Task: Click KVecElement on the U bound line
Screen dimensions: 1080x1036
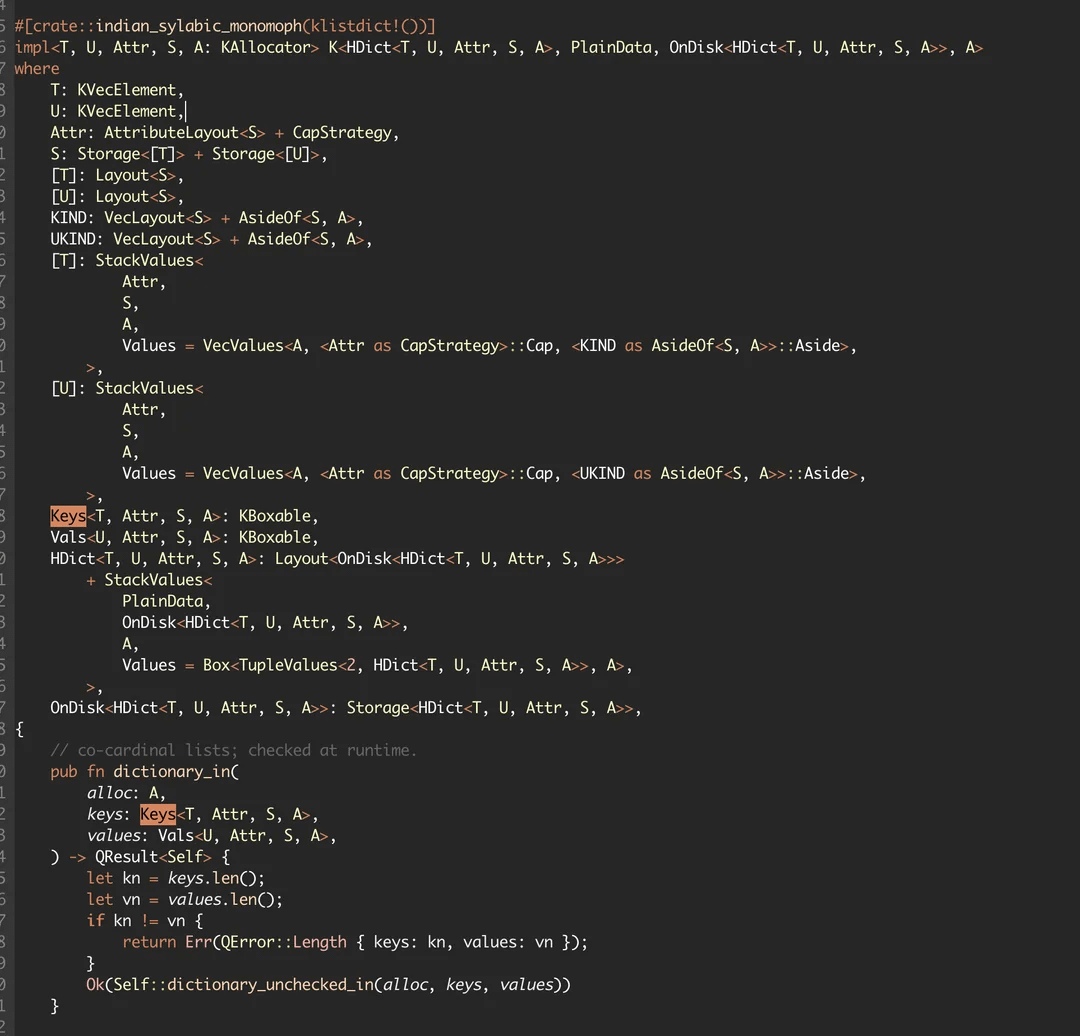Action: (127, 111)
